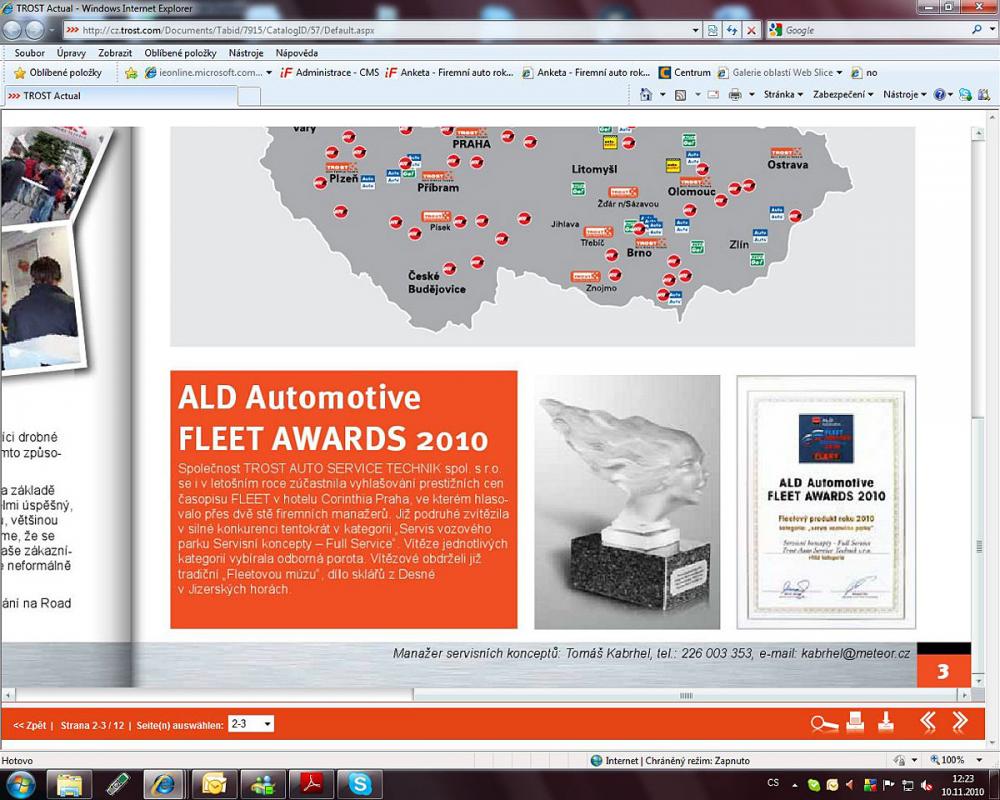Print the catalog using the printer icon

point(855,722)
